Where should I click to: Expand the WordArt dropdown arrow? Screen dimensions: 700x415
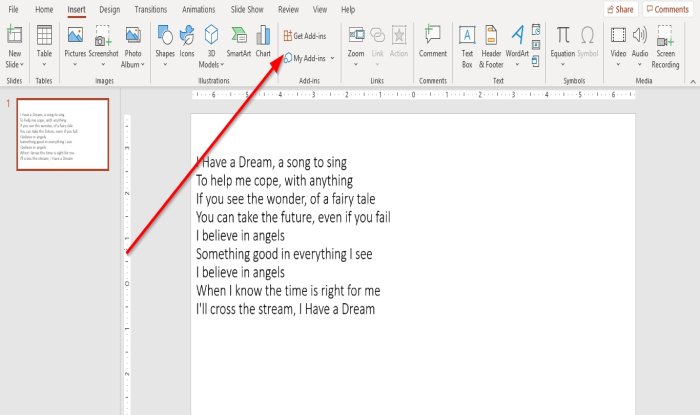[x=517, y=65]
